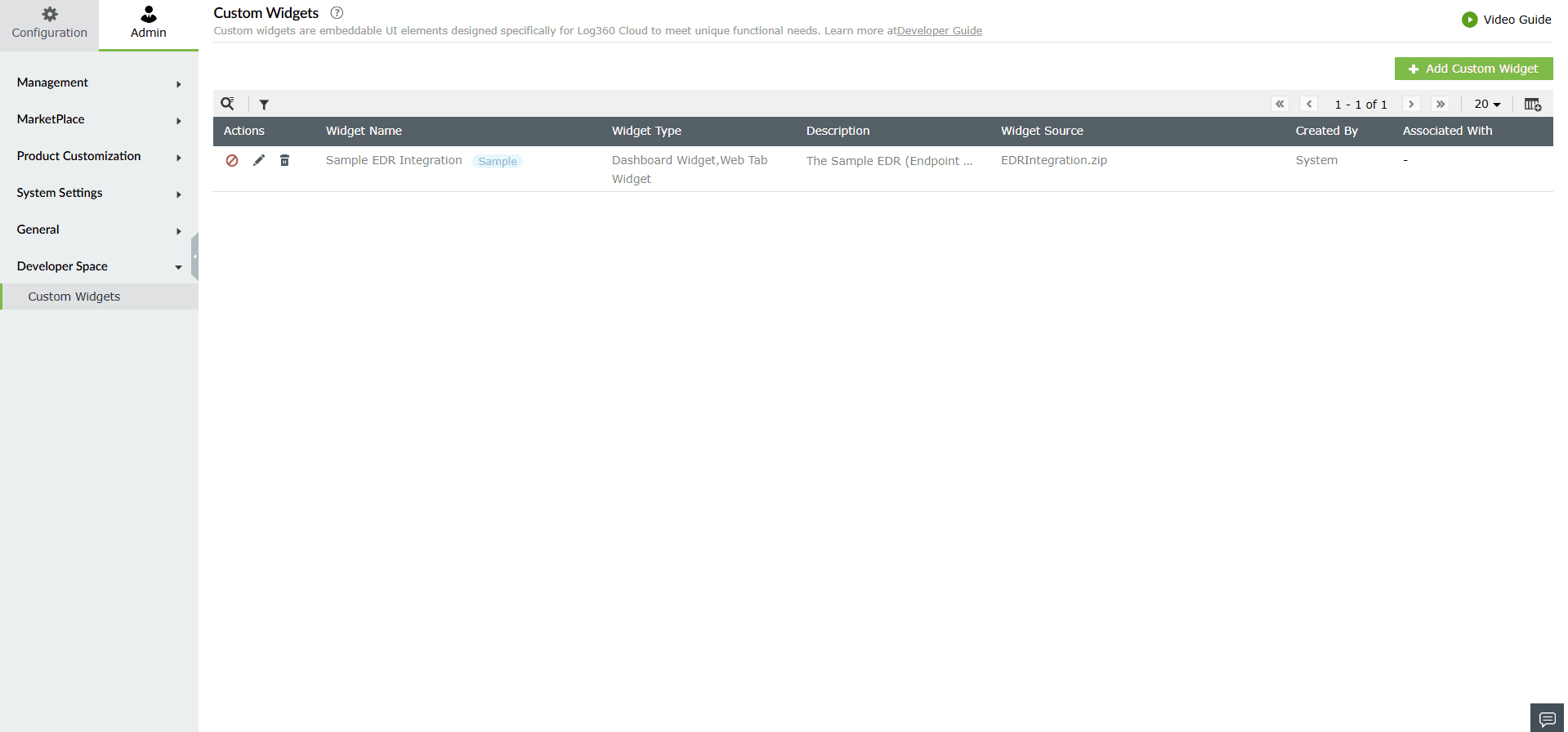Open the rows-per-page dropdown showing 20
This screenshot has width=1568, height=732.
[x=1487, y=104]
